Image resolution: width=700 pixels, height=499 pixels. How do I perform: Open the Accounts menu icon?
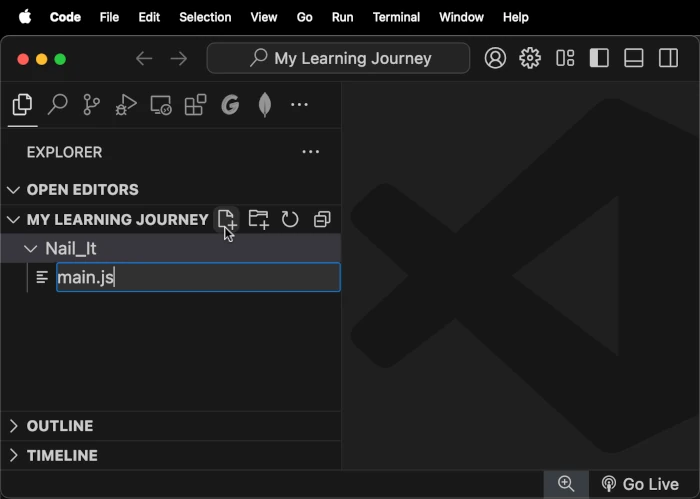tap(495, 58)
